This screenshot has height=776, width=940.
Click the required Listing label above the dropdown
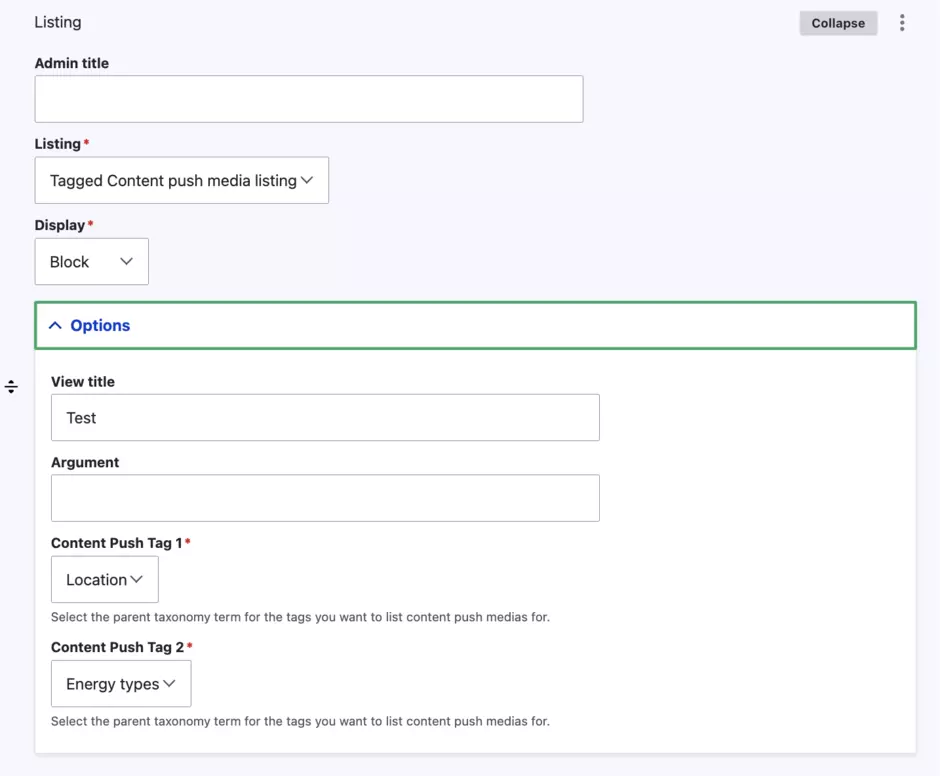pos(57,144)
